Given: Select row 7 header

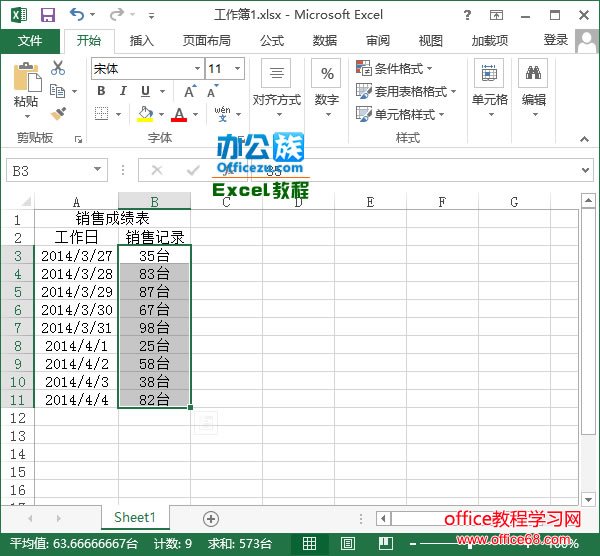Looking at the screenshot, I should tap(18, 328).
